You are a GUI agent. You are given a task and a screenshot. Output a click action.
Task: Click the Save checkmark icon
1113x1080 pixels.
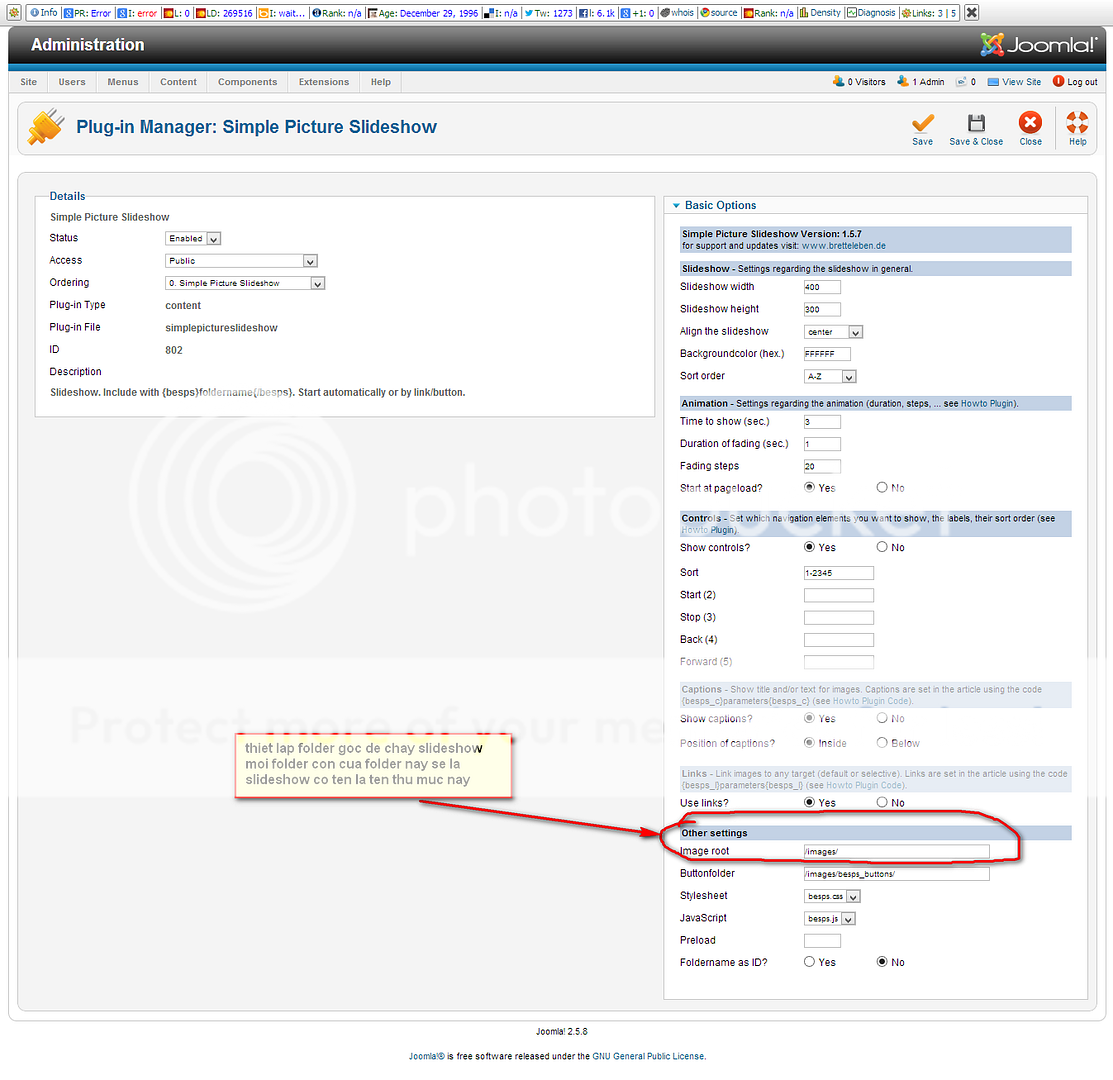[x=922, y=123]
